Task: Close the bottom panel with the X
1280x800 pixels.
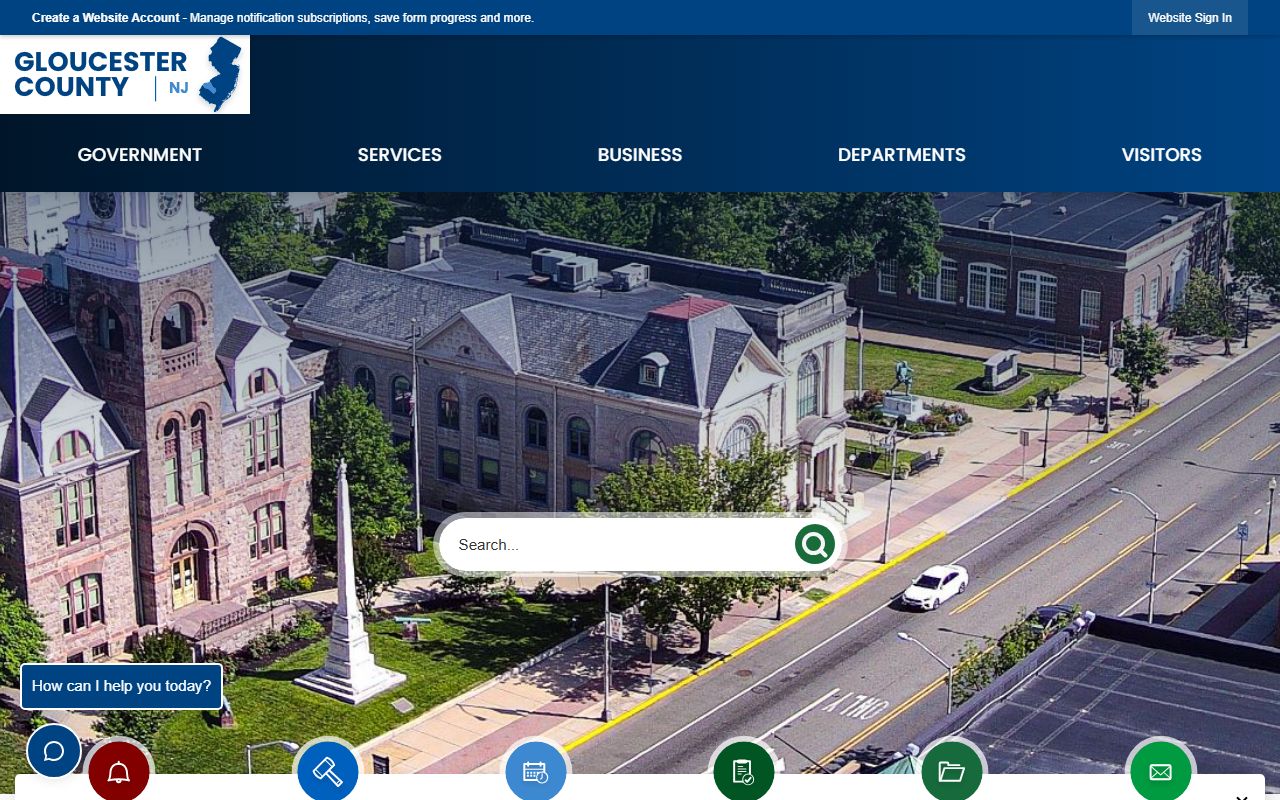Action: pos(1242,797)
